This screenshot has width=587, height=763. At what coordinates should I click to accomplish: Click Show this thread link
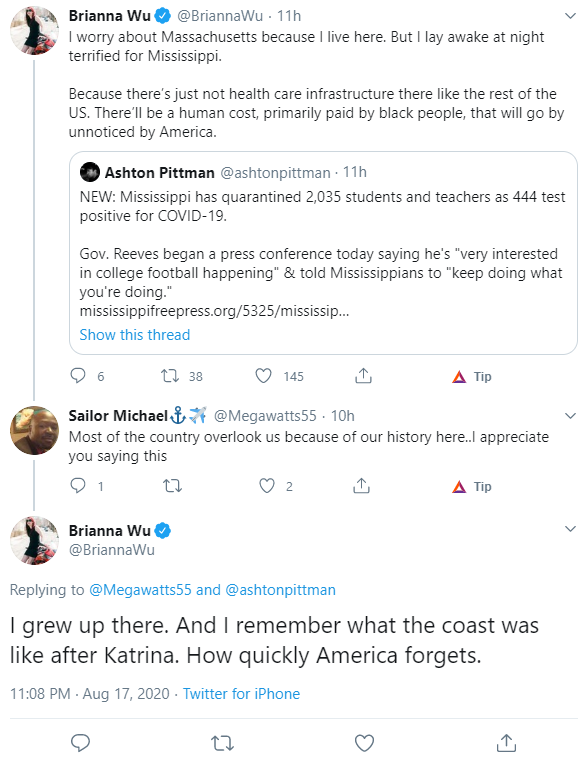tap(135, 335)
